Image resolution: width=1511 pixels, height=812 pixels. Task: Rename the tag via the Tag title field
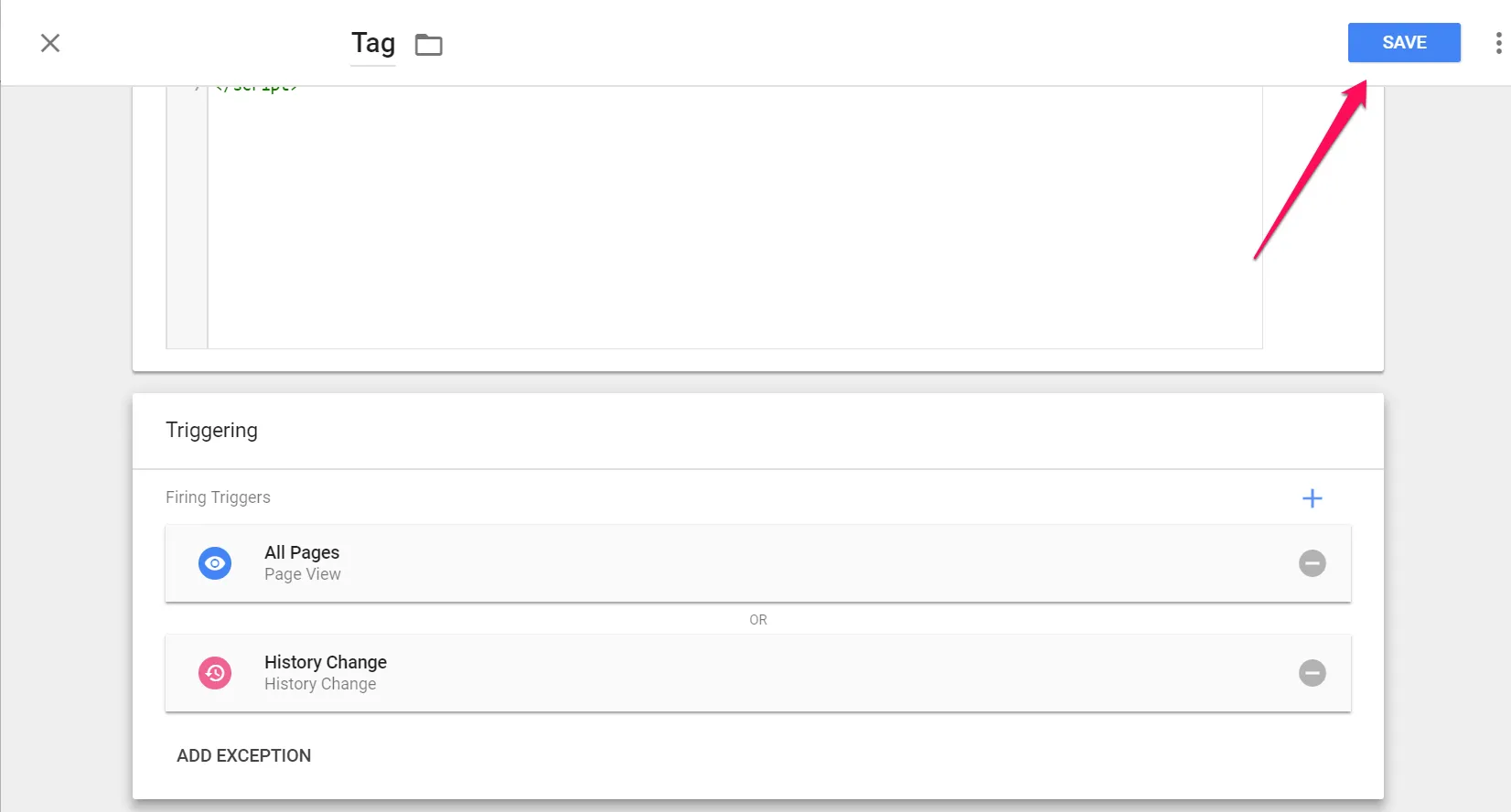coord(373,43)
